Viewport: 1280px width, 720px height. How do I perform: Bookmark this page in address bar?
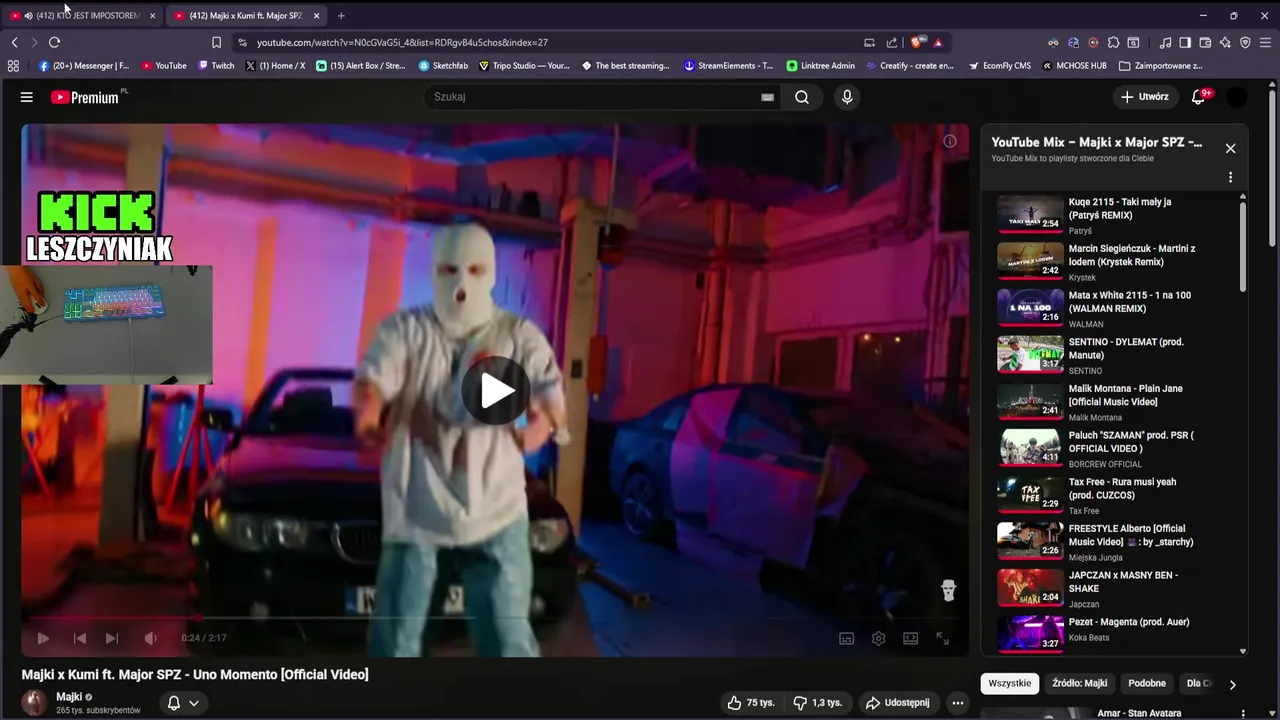[216, 42]
